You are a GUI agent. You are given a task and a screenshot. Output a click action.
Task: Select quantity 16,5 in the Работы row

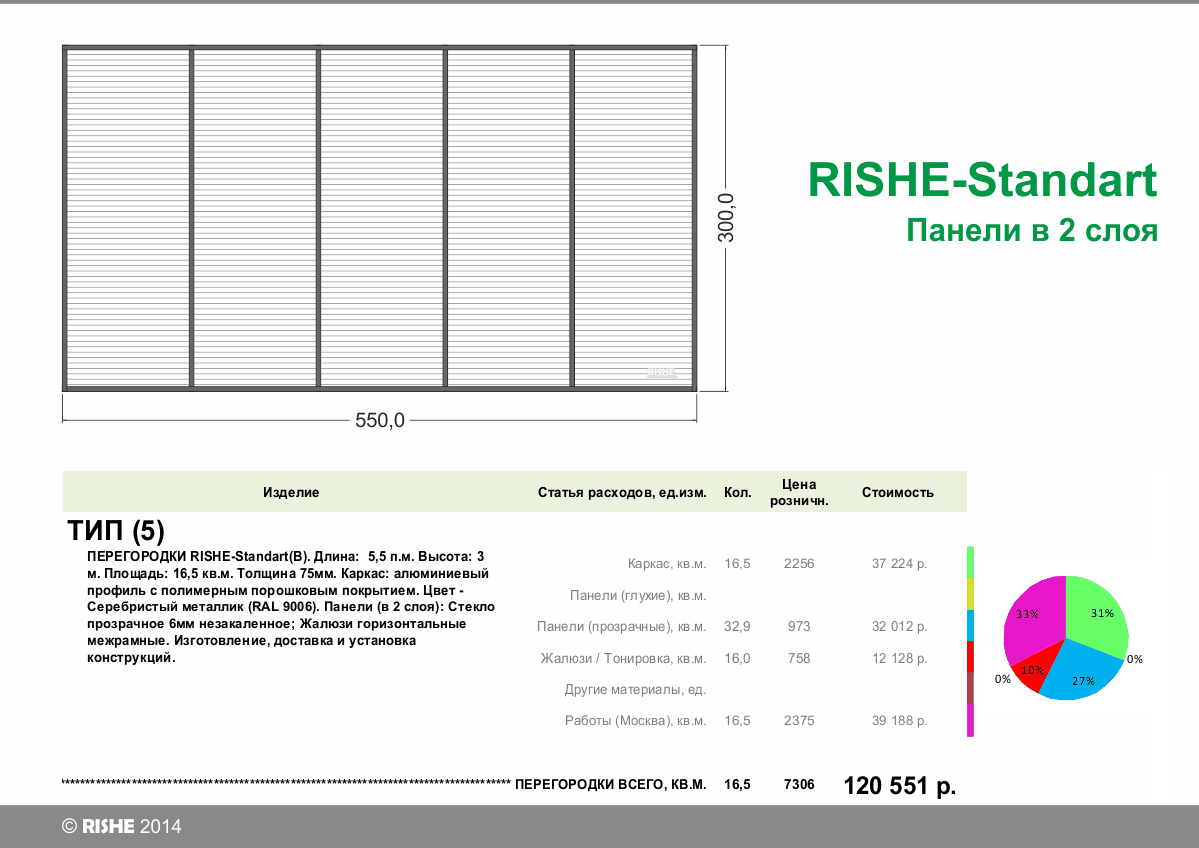click(737, 721)
